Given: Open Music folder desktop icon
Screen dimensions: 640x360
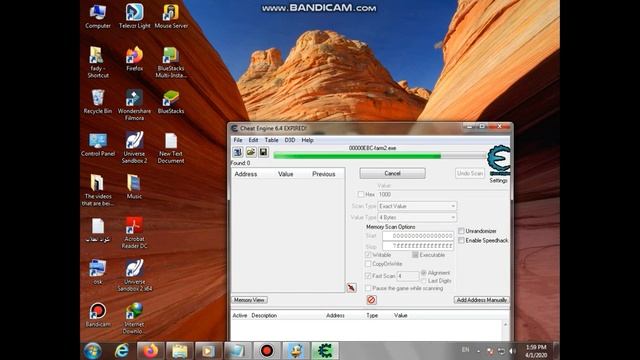Looking at the screenshot, I should tap(134, 187).
